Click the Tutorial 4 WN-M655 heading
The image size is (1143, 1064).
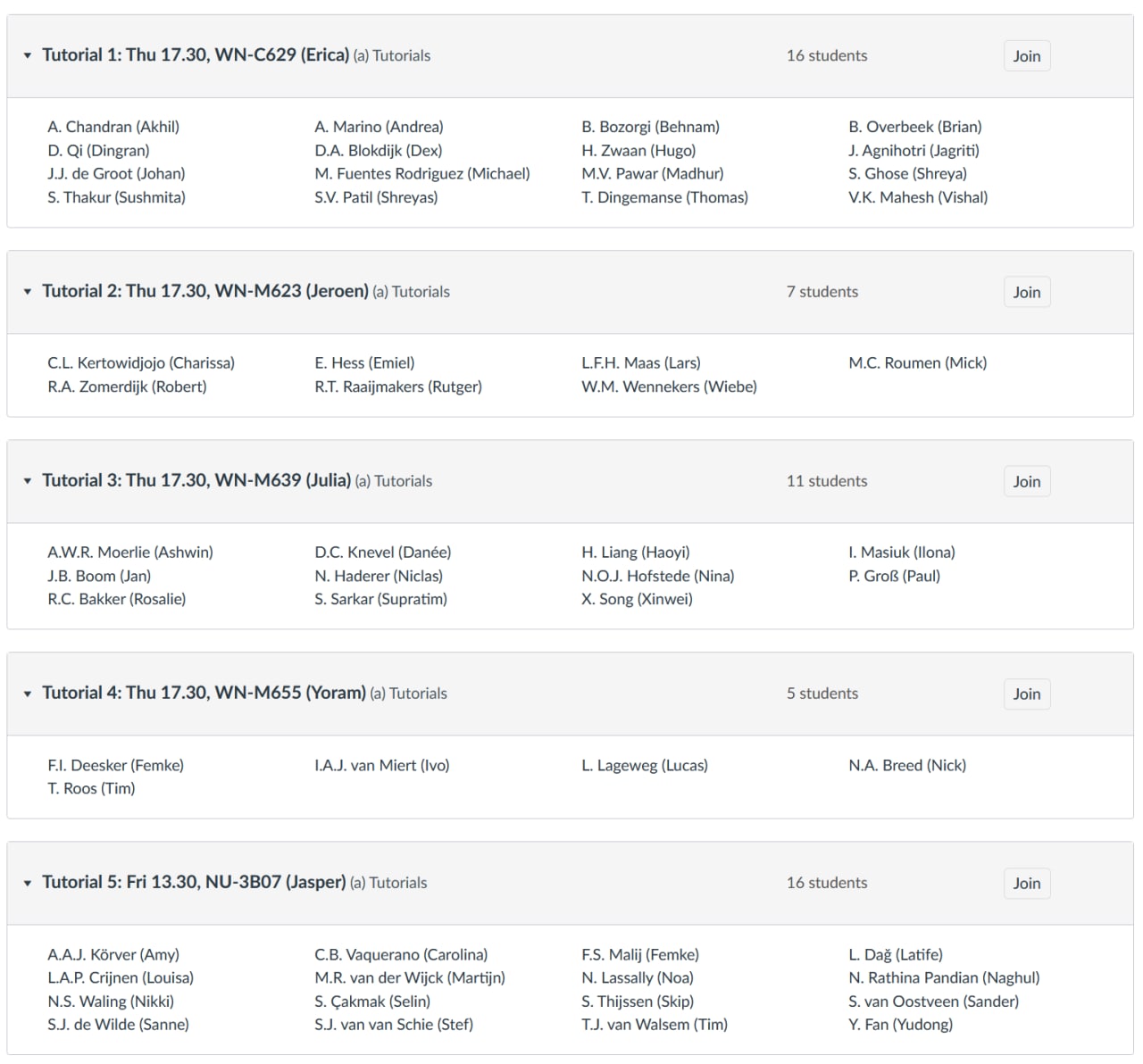(x=204, y=693)
